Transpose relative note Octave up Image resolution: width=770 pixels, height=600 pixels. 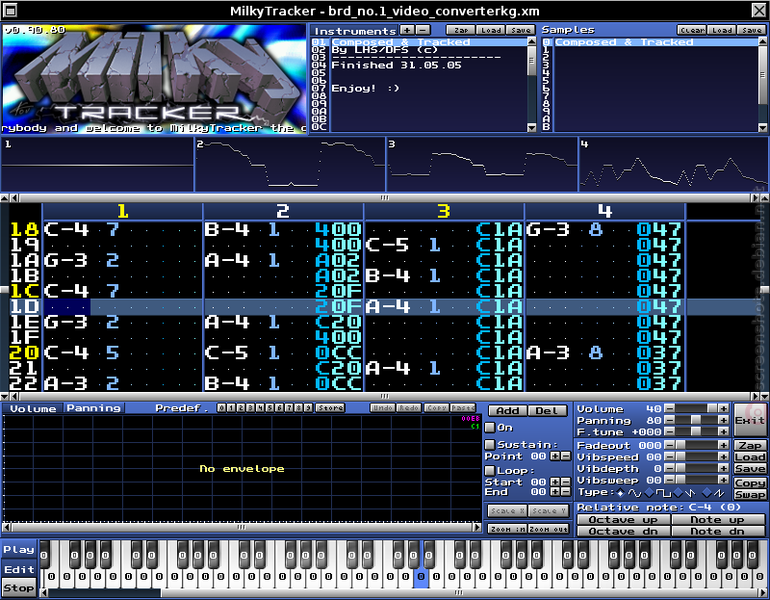pyautogui.click(x=623, y=519)
